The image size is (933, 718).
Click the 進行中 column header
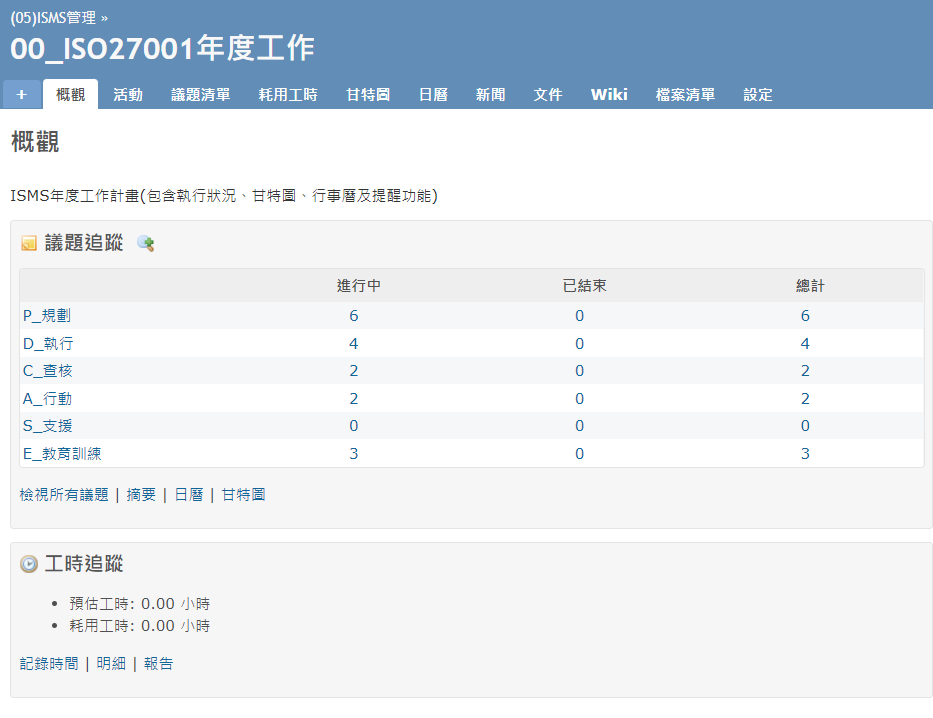point(359,286)
